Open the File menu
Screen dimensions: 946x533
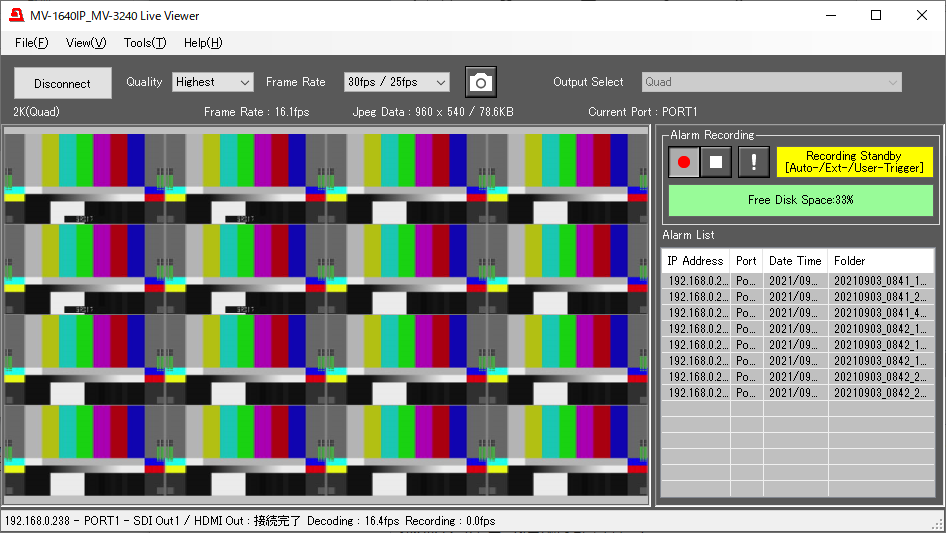pyautogui.click(x=31, y=43)
